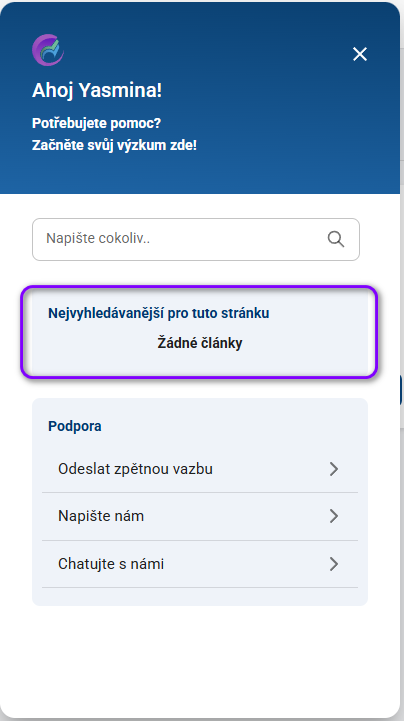Click the arrow next to 'Napište nám'

[x=334, y=516]
